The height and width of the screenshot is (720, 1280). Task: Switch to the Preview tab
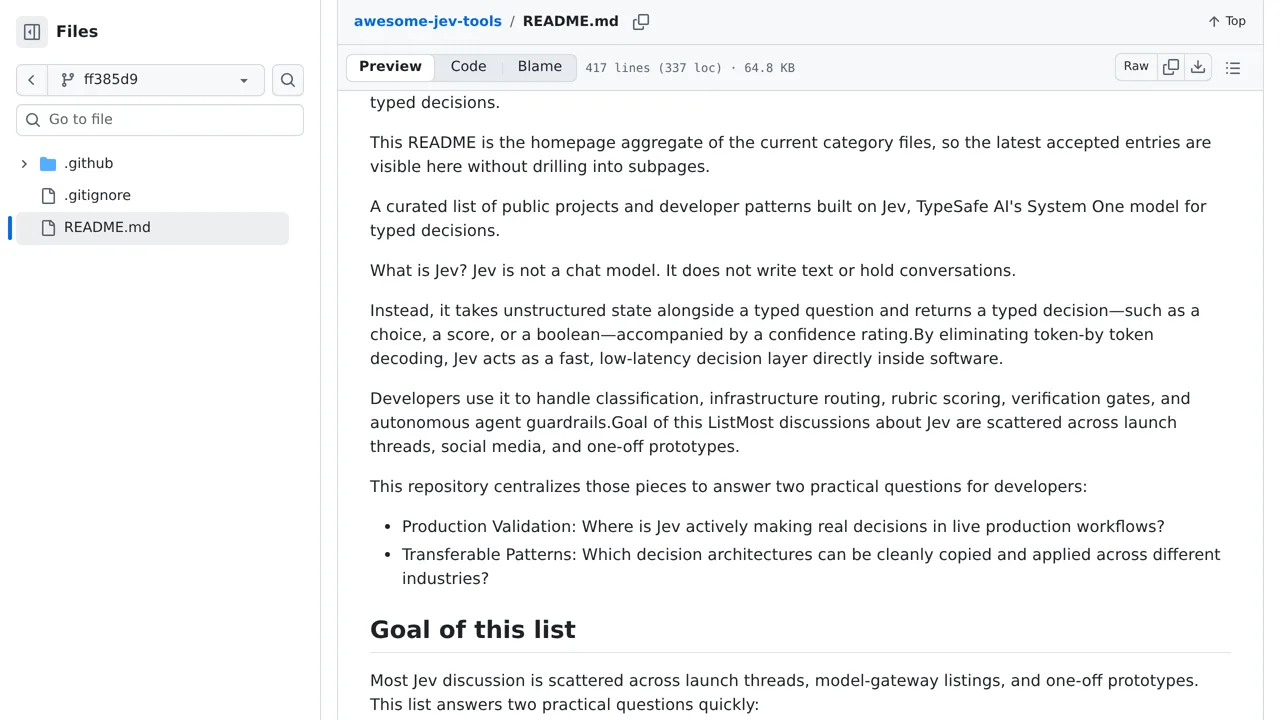click(390, 67)
